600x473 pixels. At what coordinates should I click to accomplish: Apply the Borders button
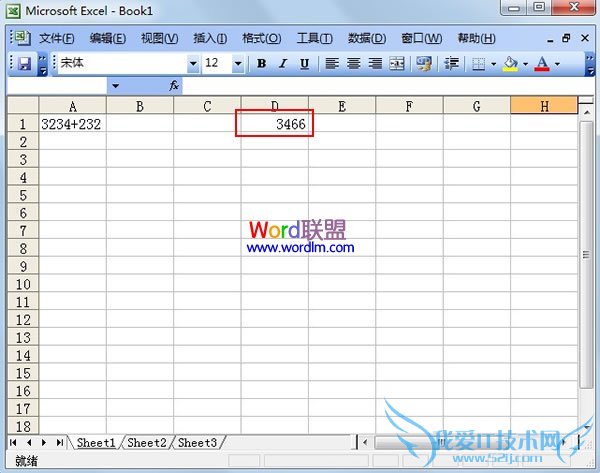pos(478,63)
